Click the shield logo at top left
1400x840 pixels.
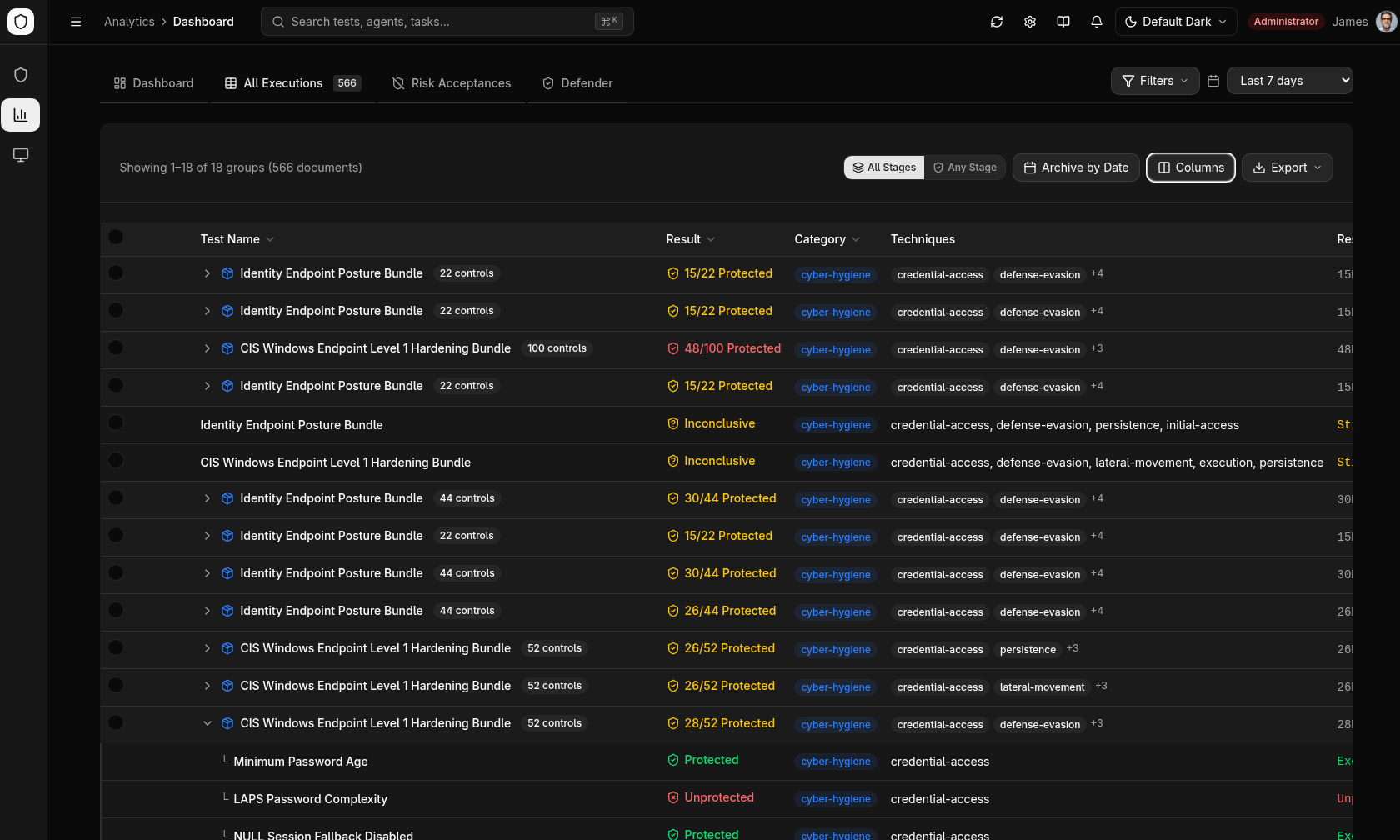tap(21, 21)
